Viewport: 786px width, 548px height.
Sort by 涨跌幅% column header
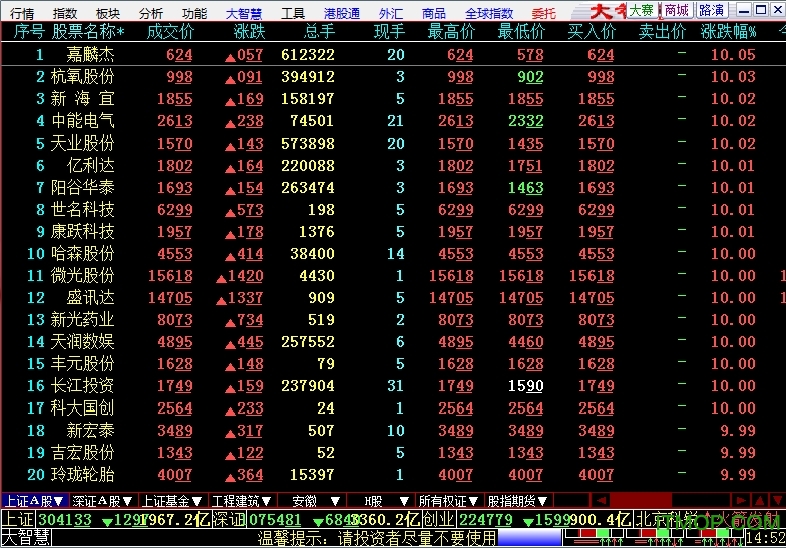[x=729, y=32]
